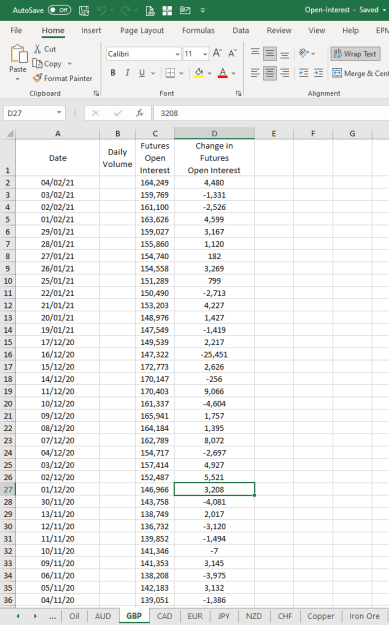Open Font settings dialog launcher
The height and width of the screenshot is (625, 389).
[238, 93]
